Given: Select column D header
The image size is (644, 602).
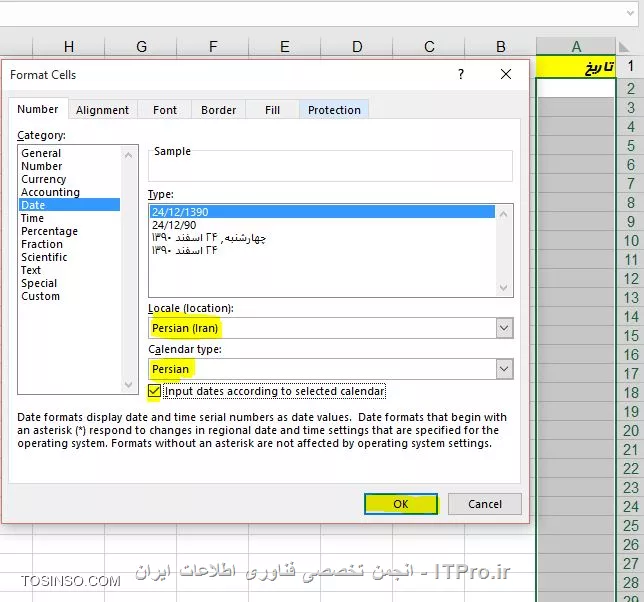Looking at the screenshot, I should coord(357,46).
